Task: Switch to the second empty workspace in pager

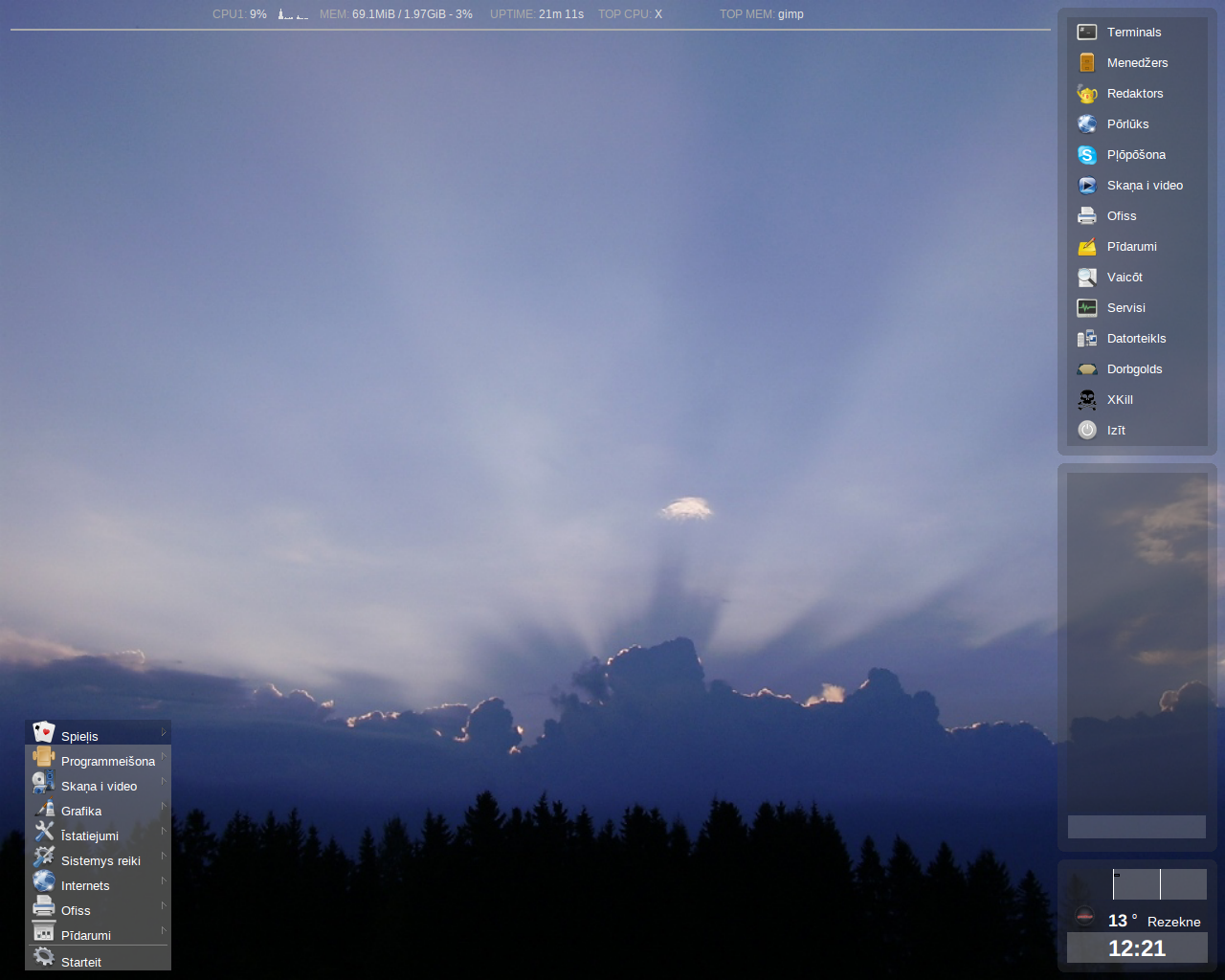Action: pos(1184,884)
